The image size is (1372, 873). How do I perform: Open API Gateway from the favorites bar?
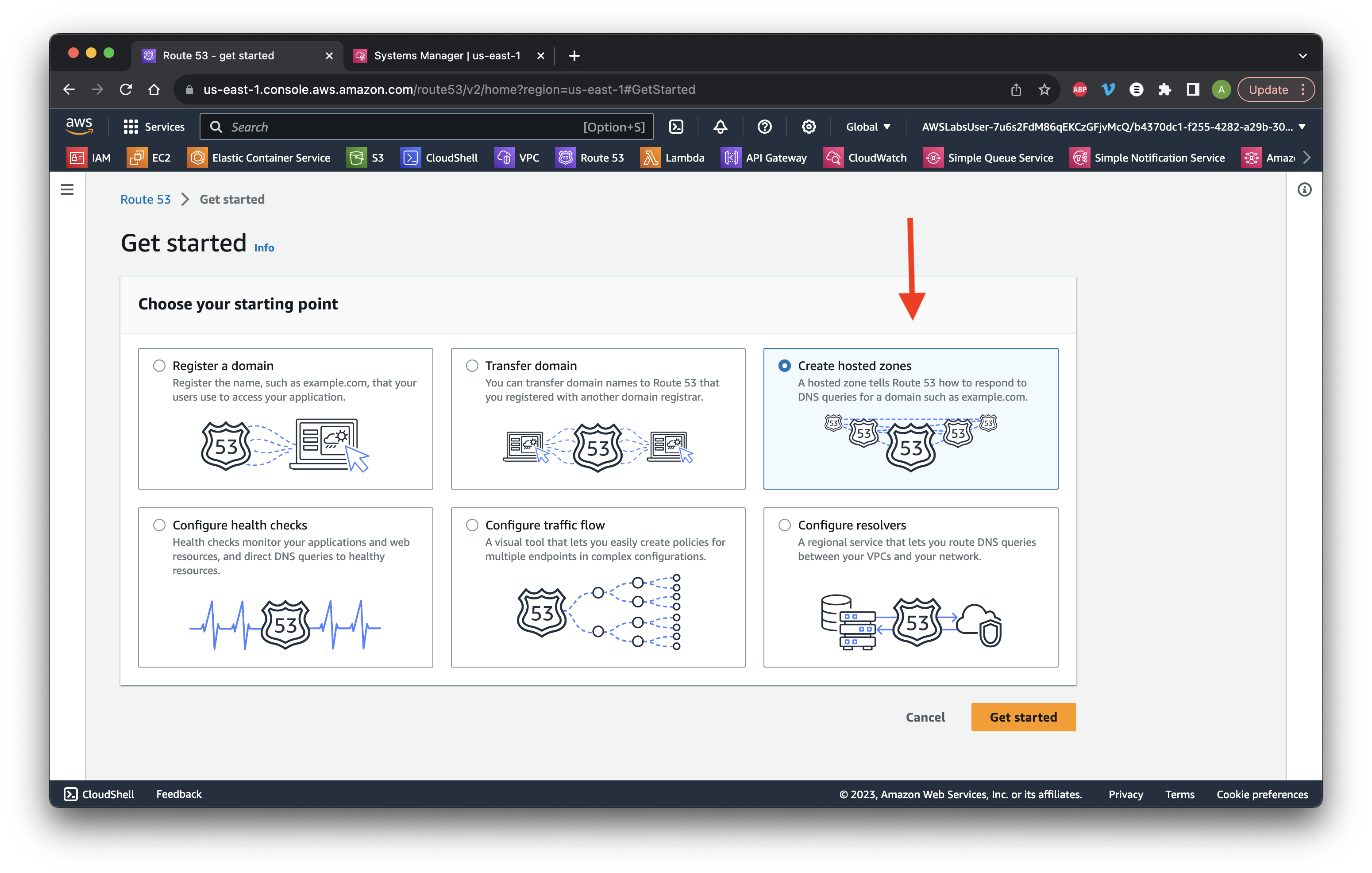(764, 158)
